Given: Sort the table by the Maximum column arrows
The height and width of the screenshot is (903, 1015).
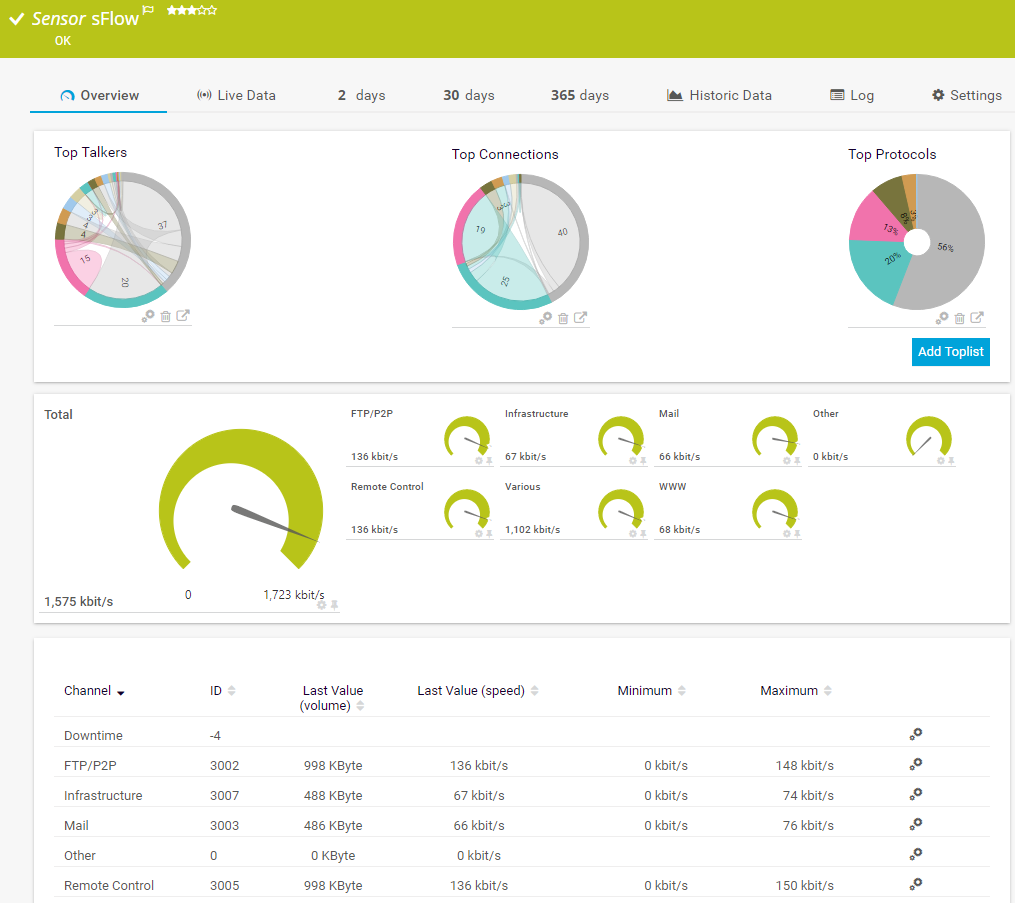Looking at the screenshot, I should coord(830,690).
